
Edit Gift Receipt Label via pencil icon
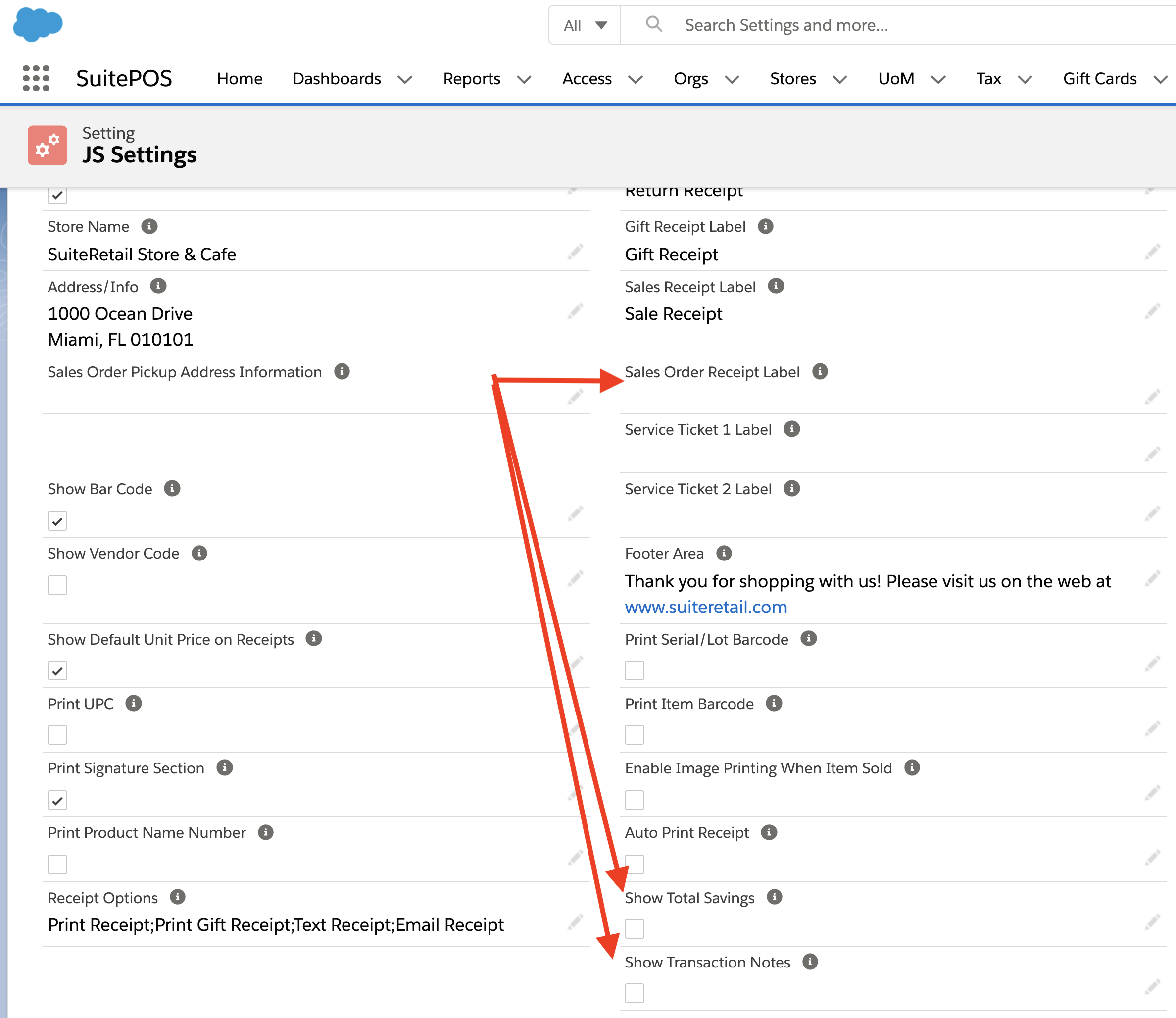[x=1152, y=252]
